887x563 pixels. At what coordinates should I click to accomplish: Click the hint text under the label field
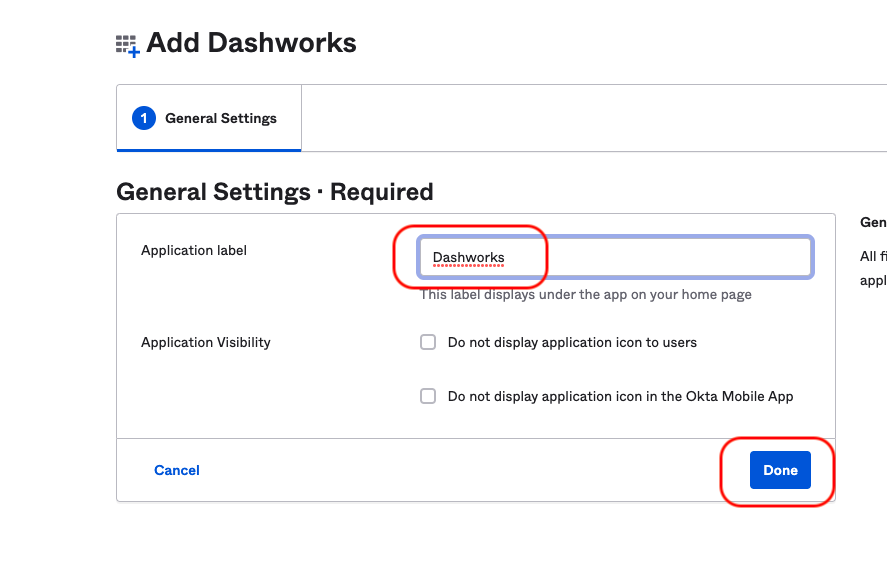tap(585, 295)
